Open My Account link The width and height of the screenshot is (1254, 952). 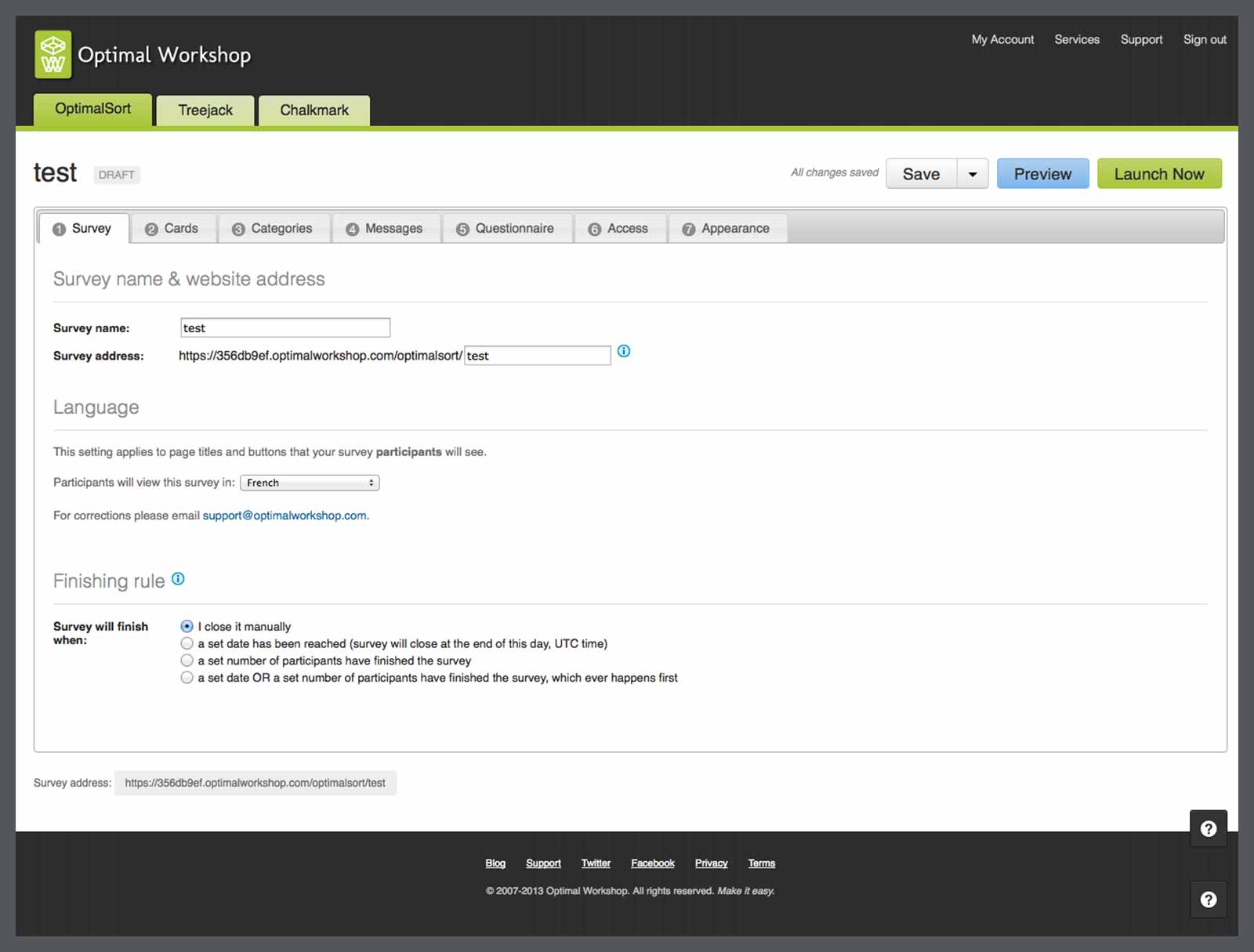coord(1002,39)
